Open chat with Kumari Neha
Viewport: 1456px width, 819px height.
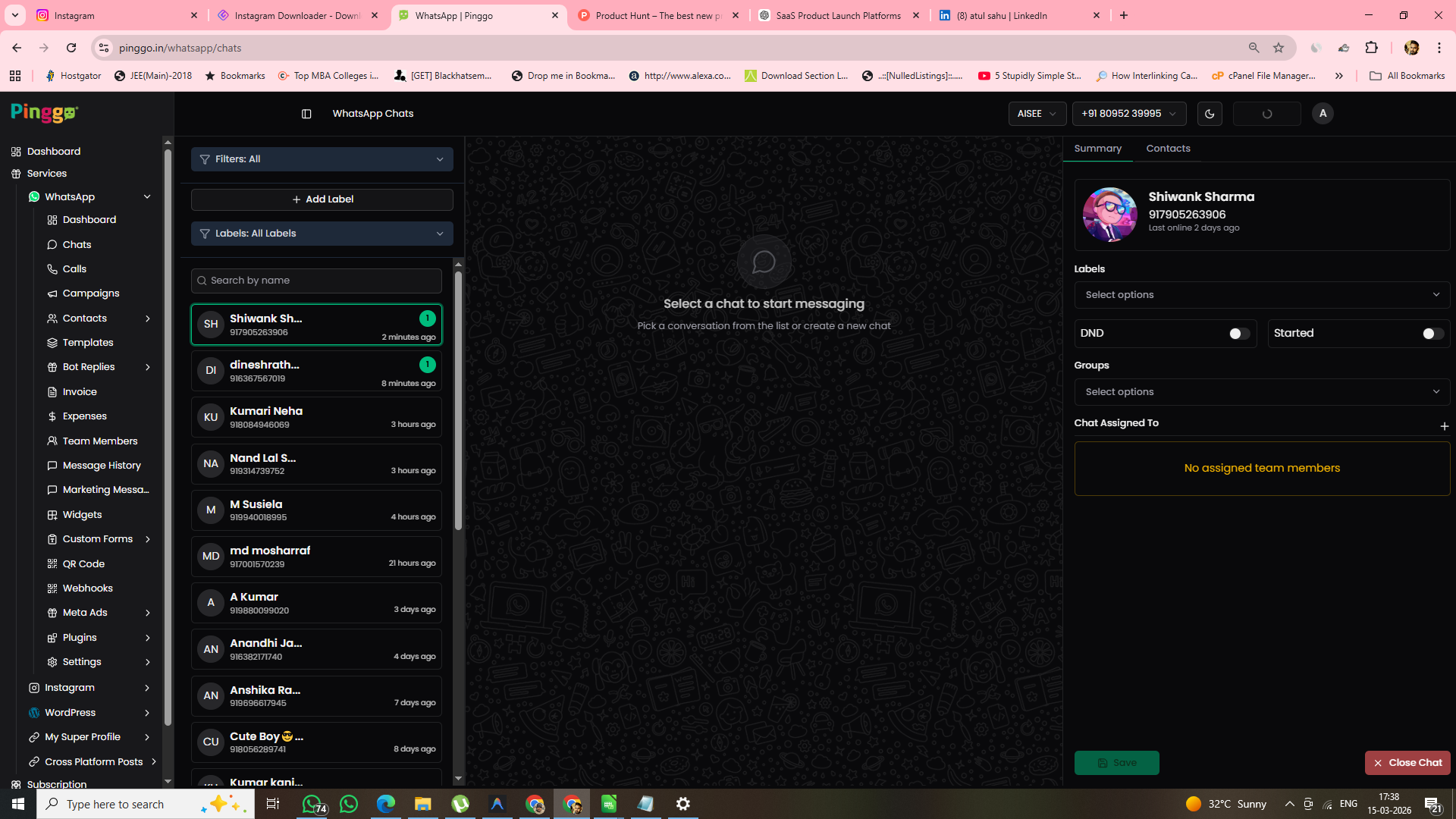(x=316, y=417)
